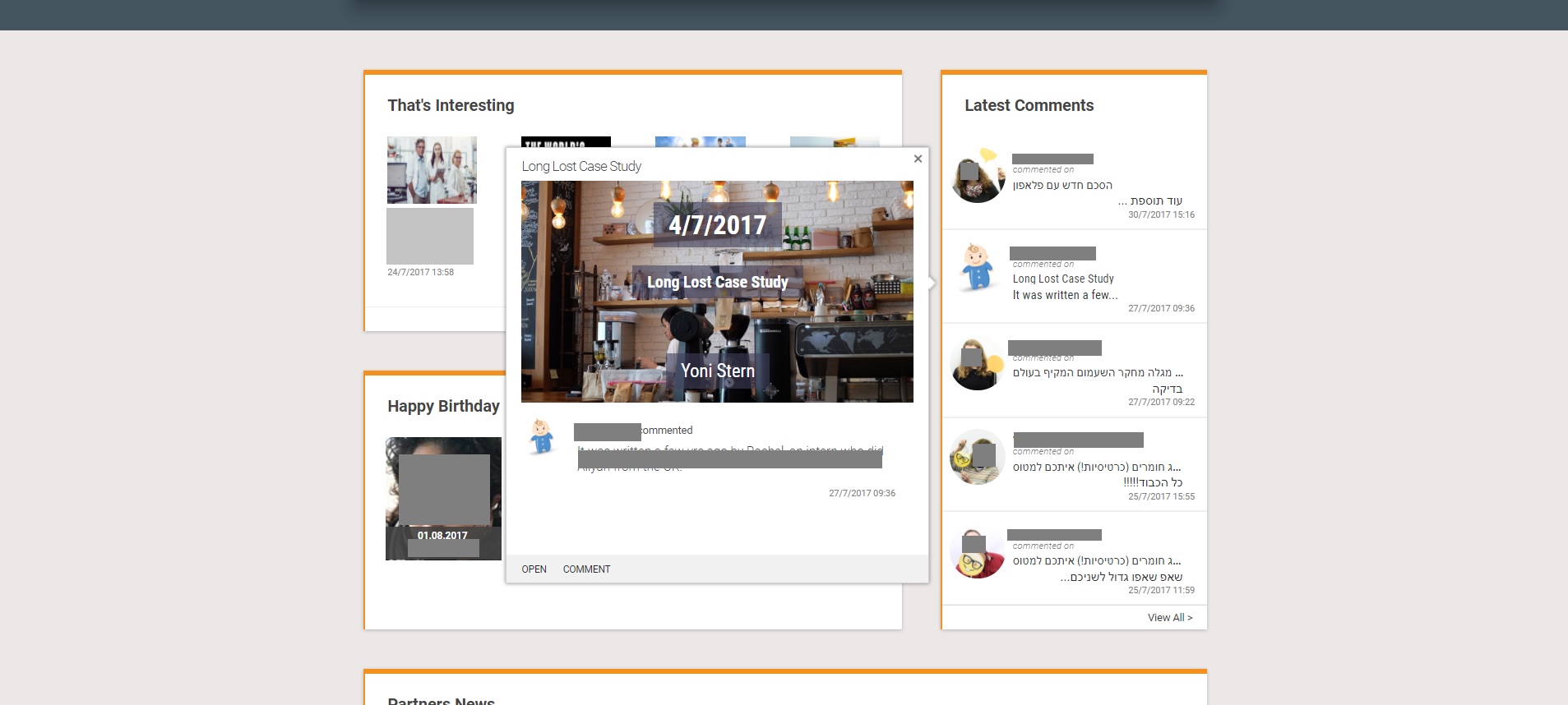Click the 24/7/2017 13:58 timestamp under the thumbnail
Viewport: 1568px width, 705px height.
420,272
